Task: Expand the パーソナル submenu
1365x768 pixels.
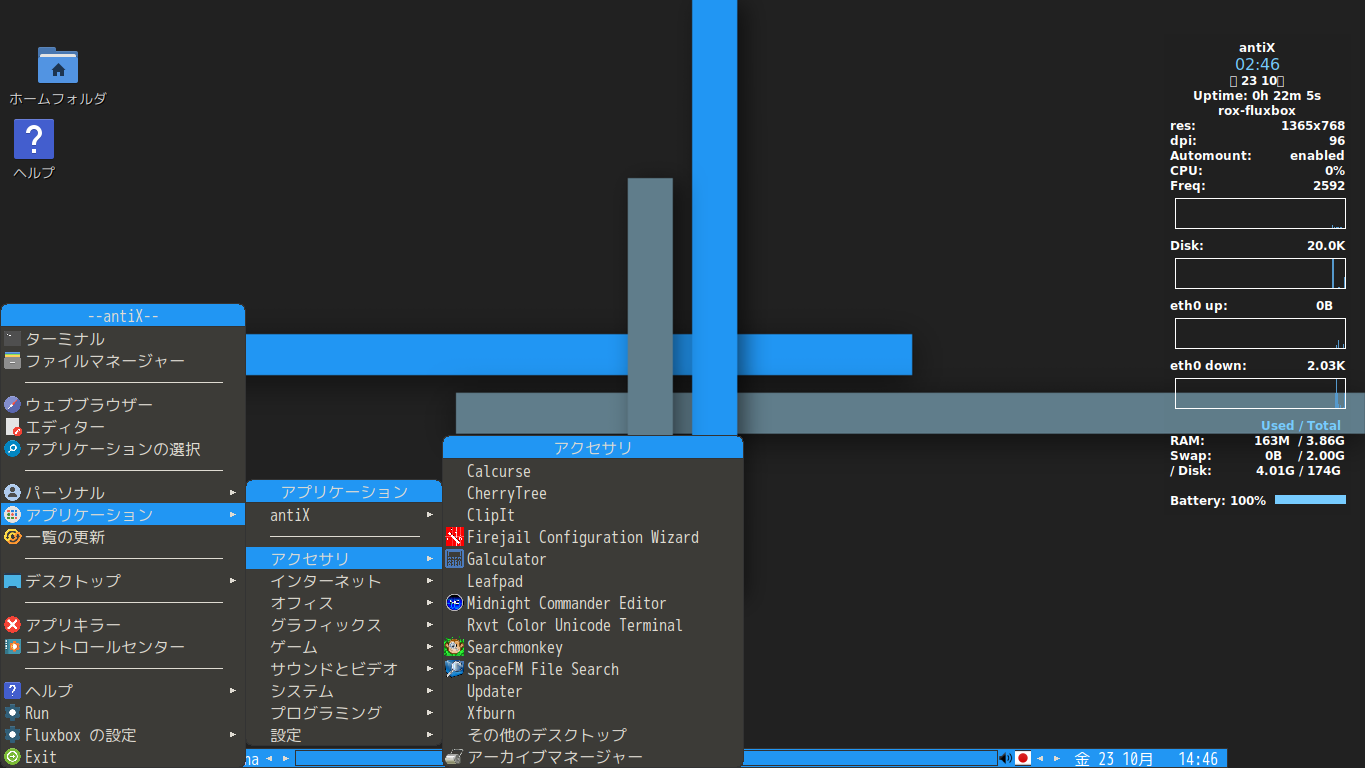Action: click(x=123, y=493)
